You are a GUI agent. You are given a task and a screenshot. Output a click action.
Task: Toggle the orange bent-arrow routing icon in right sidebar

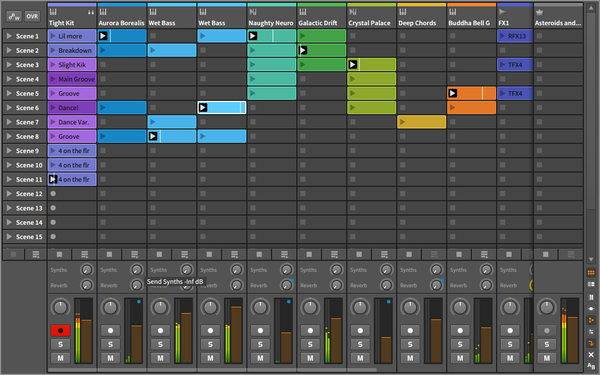pos(591,343)
